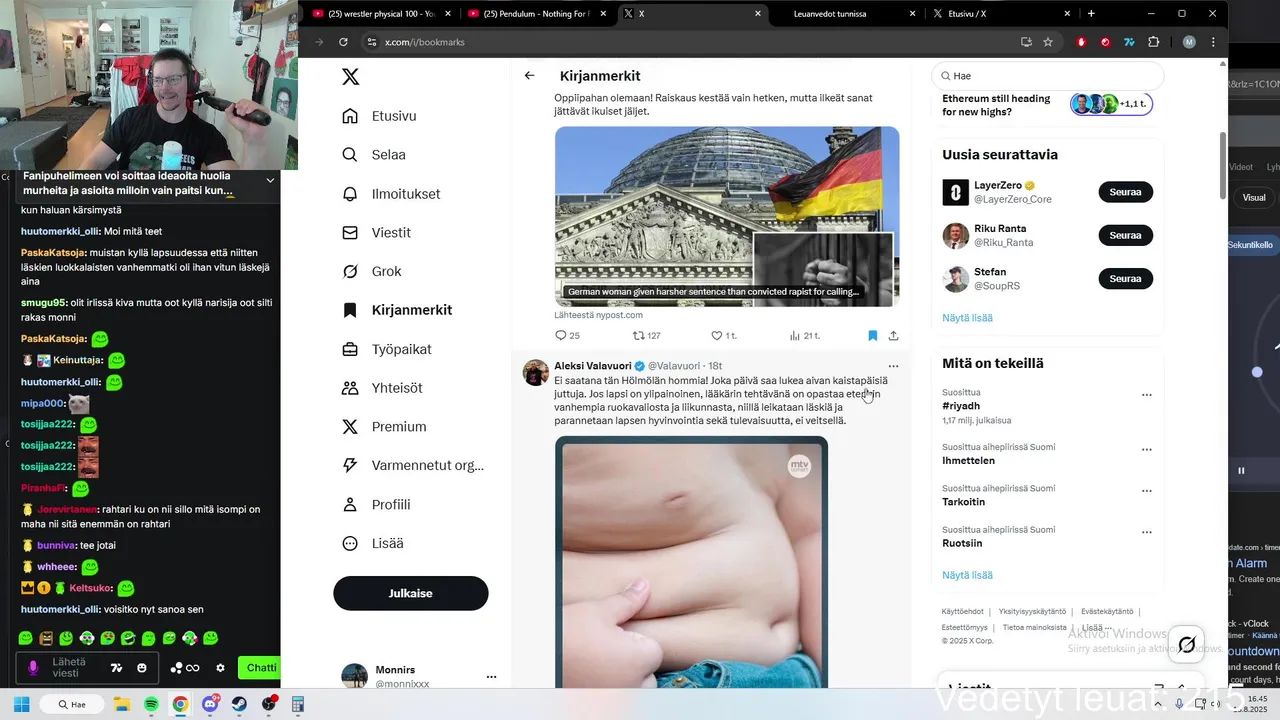This screenshot has width=1280, height=720.
Task: Open more options for Tarkoitin trend
Action: [x=1147, y=491]
